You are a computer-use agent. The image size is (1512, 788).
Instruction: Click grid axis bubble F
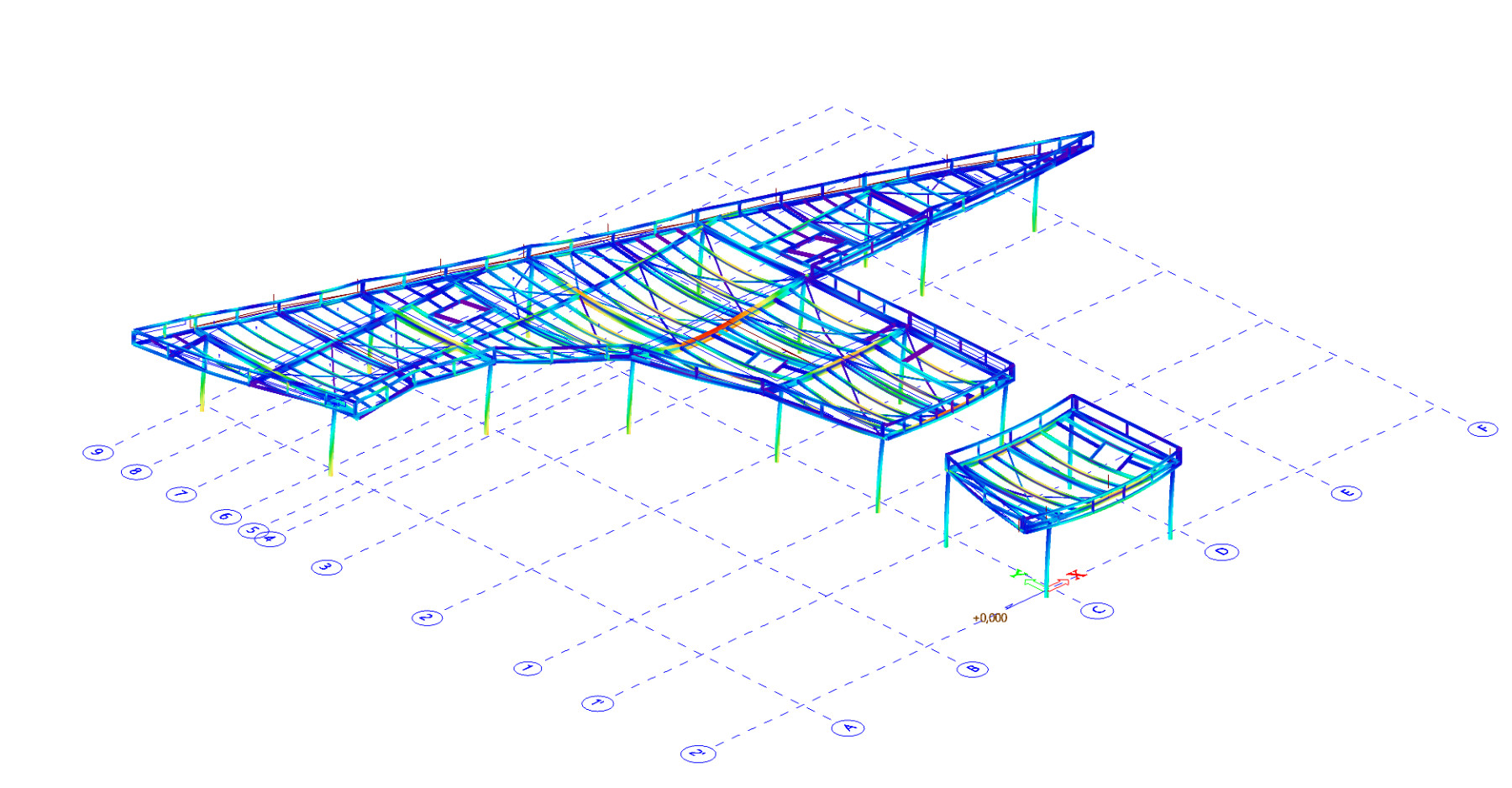[x=1483, y=428]
